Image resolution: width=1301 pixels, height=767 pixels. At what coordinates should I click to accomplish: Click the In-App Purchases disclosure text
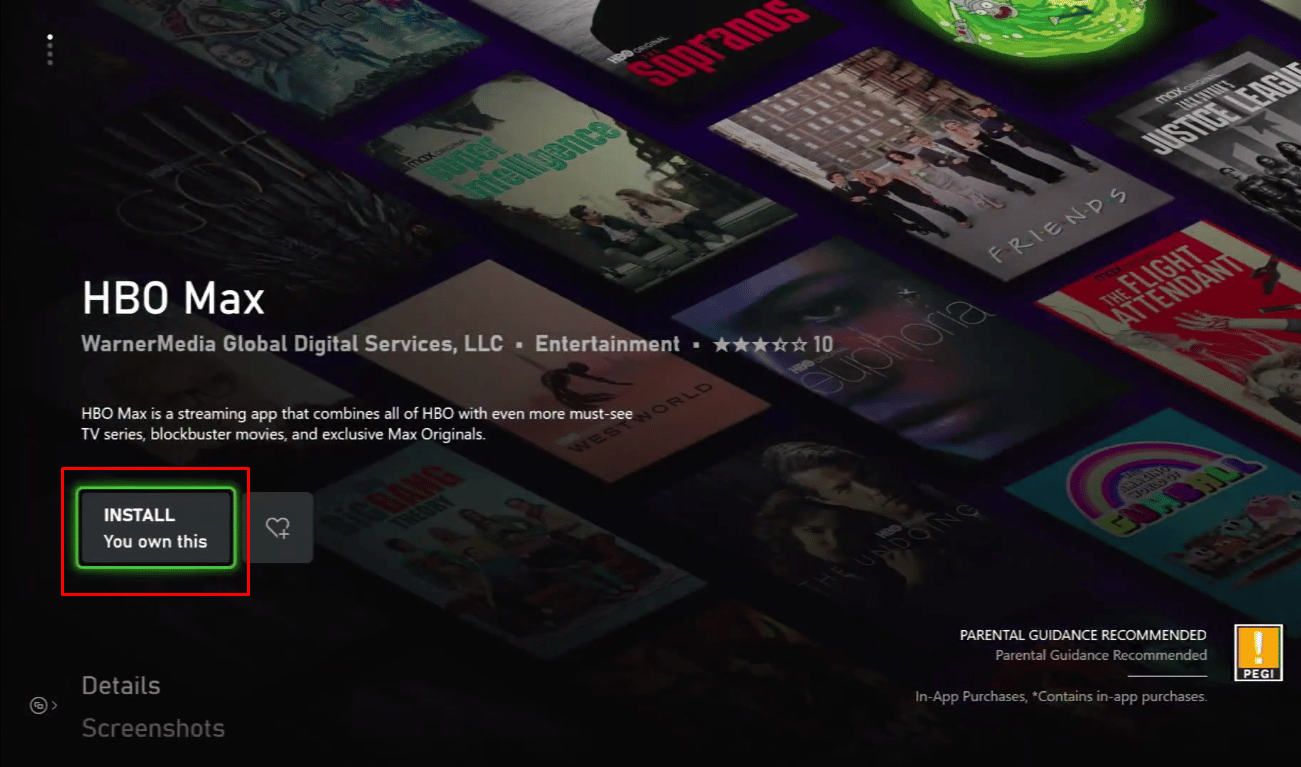1063,696
